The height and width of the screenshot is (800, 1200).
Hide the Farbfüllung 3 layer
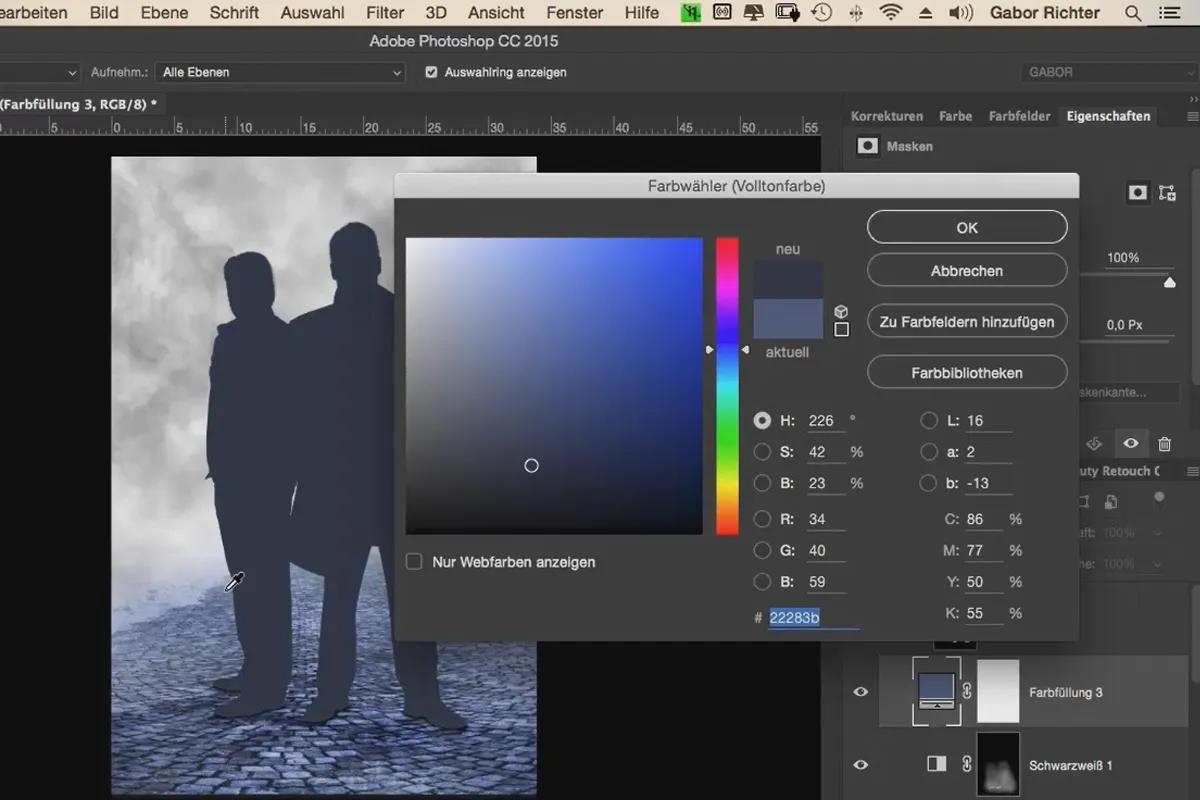[x=861, y=691]
